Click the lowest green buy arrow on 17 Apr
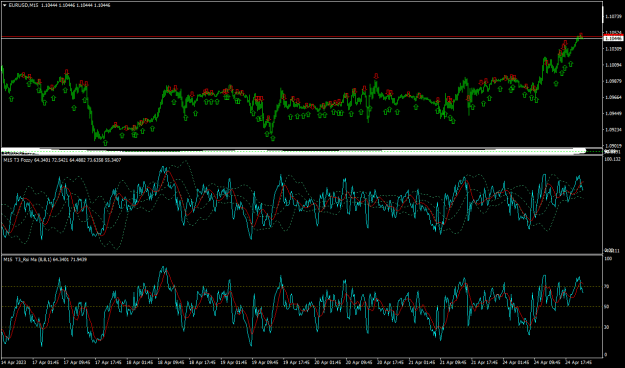Screen dimensions: 625x368 click(105, 142)
